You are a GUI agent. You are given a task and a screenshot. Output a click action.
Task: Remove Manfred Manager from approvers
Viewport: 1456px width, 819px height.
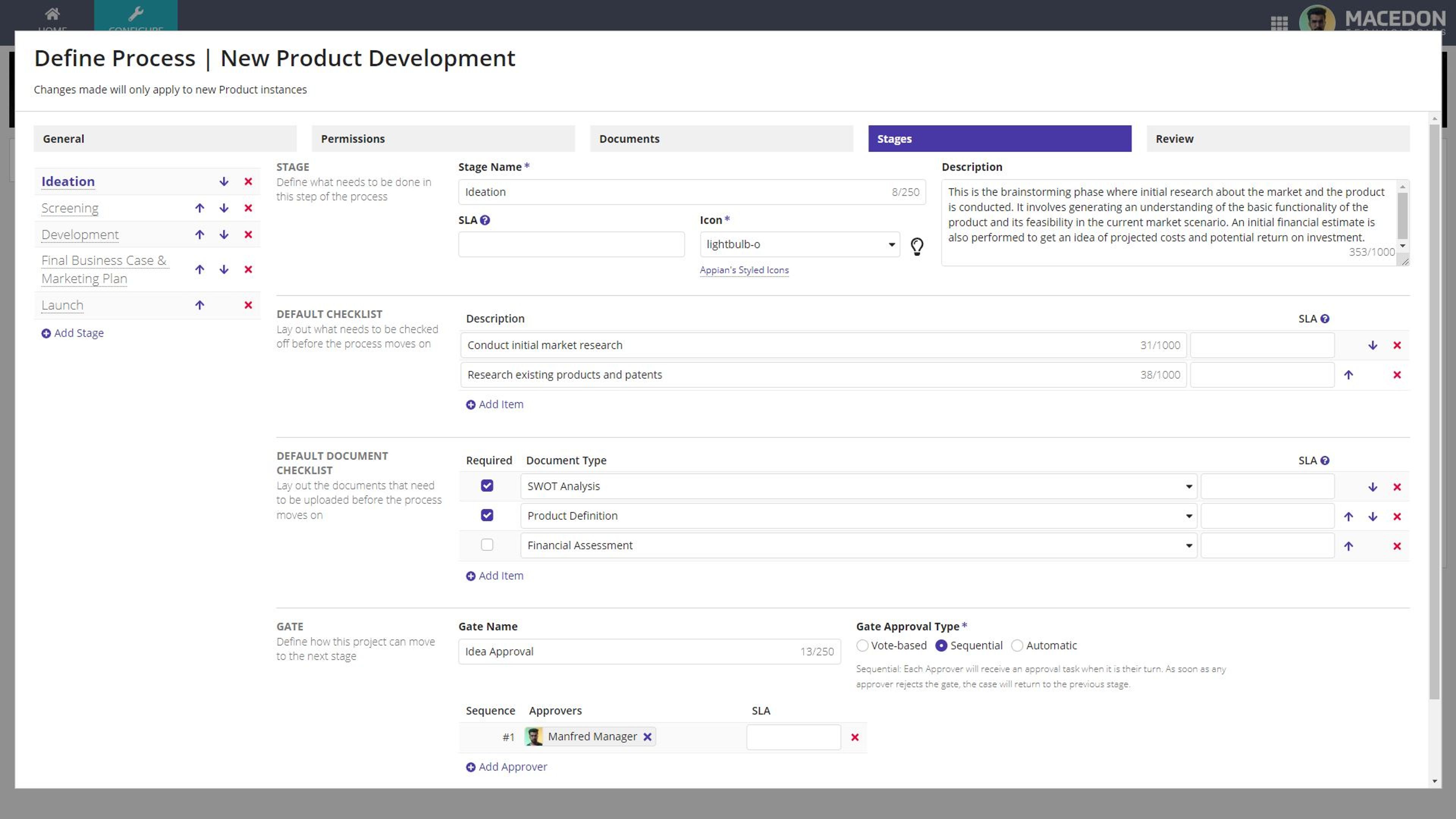tap(648, 737)
